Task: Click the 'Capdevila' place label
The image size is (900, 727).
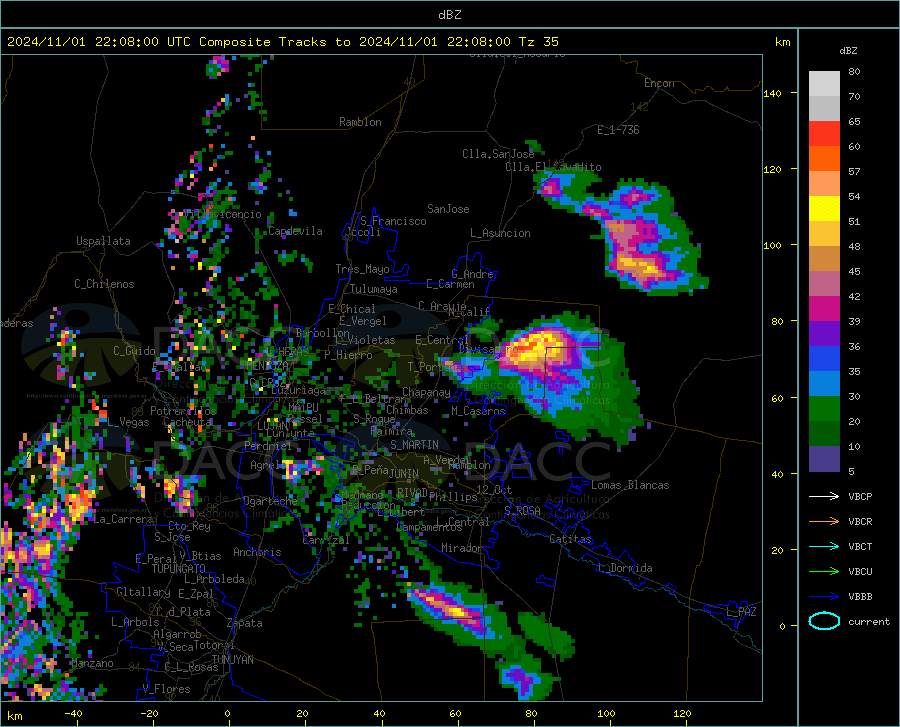Action: pos(296,231)
